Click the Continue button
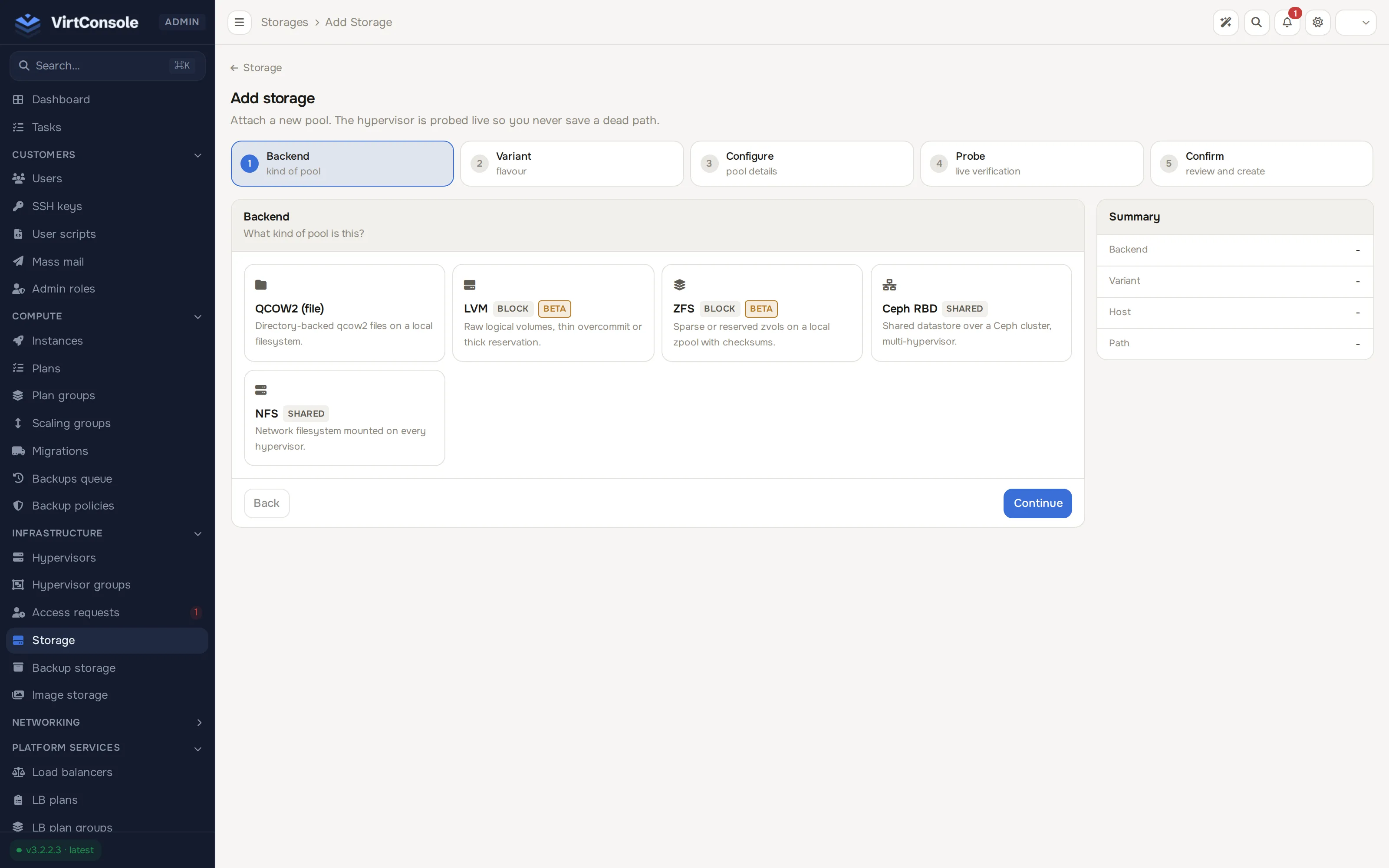The height and width of the screenshot is (868, 1389). pos(1038,503)
